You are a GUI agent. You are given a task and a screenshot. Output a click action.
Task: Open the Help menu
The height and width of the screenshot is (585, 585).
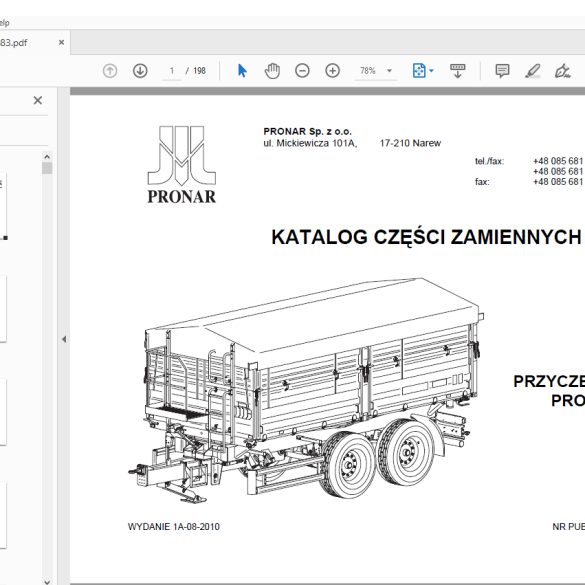click(4, 23)
